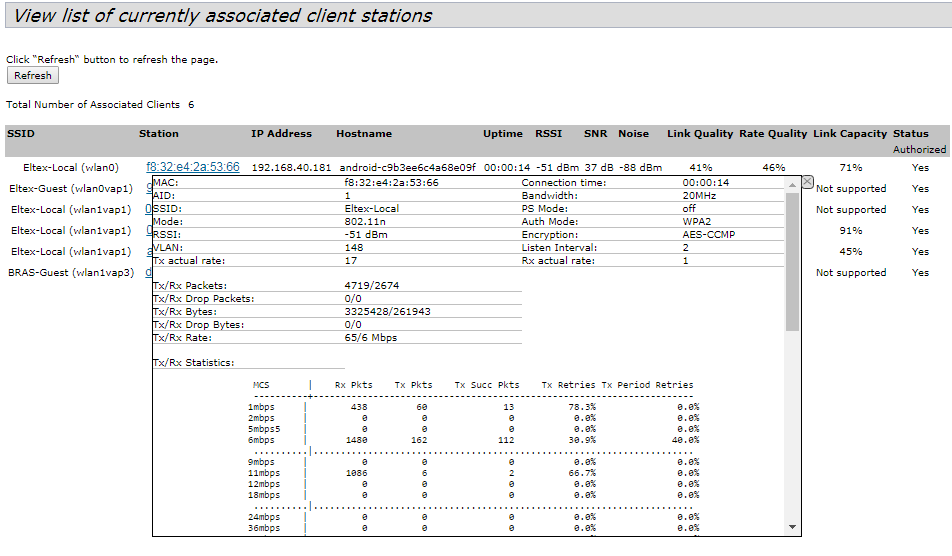Open station link in BRAS-Guest row
This screenshot has height=556, width=952.
149,273
